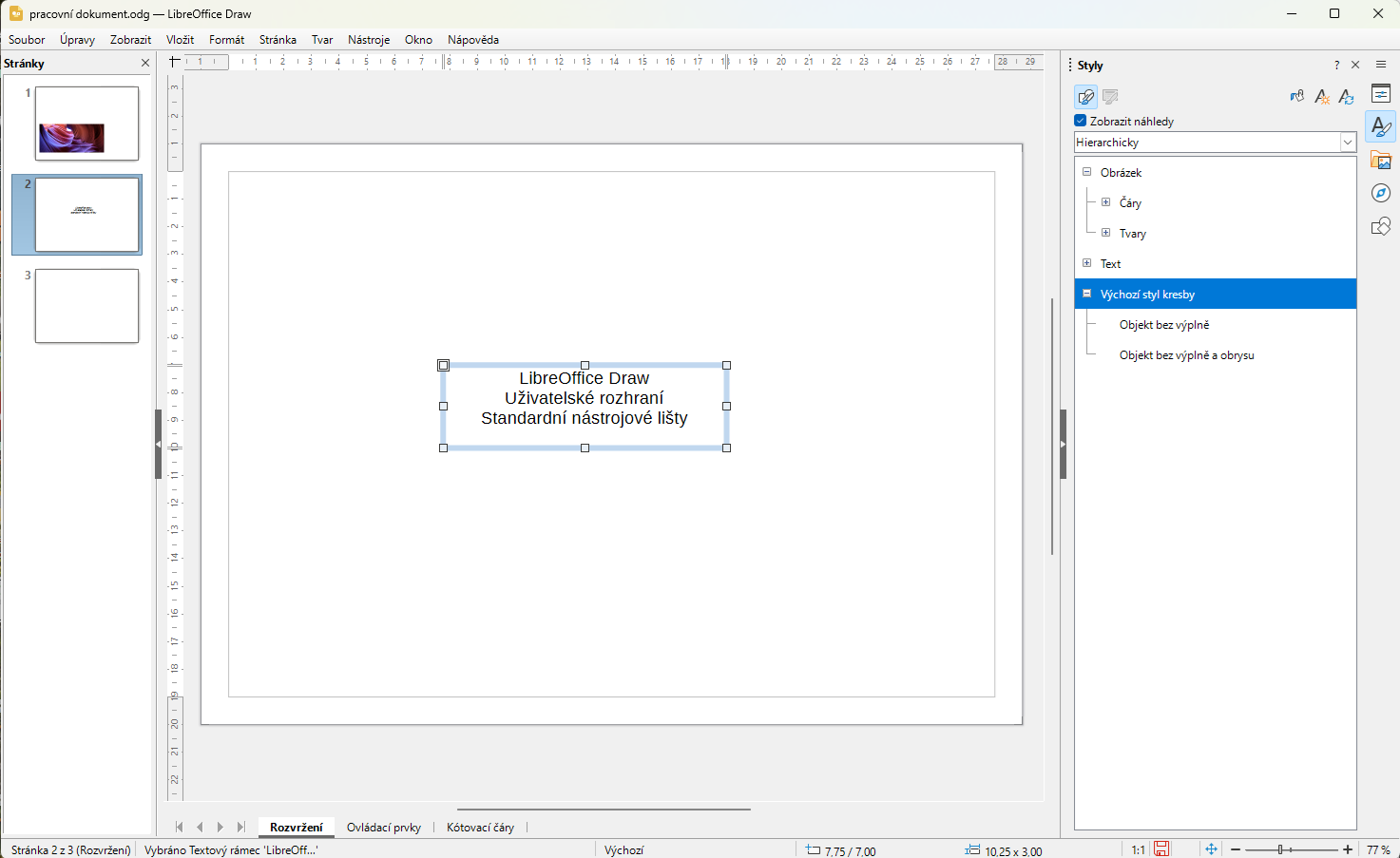The height and width of the screenshot is (858, 1400).
Task: Select the Obrázek style
Action: (1121, 173)
